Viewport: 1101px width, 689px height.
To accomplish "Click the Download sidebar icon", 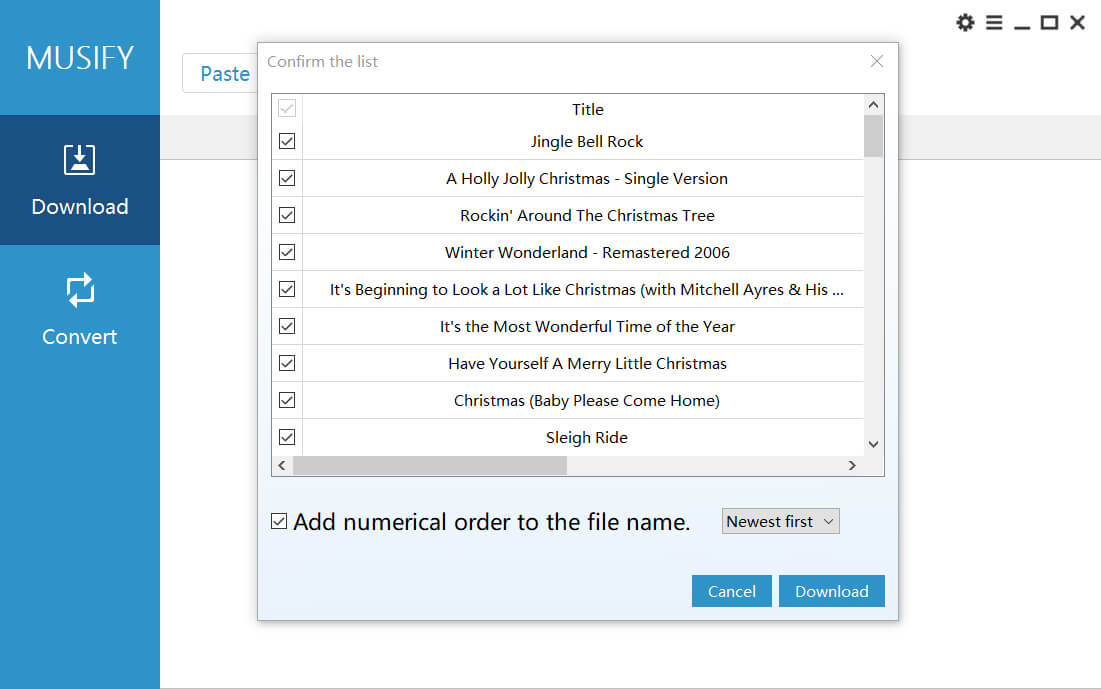I will tap(79, 160).
